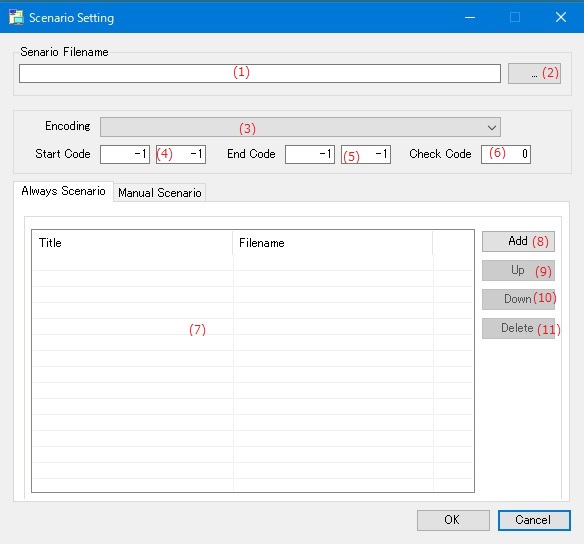Screen dimensions: 584x544
Task: Select the first Start Code input box
Action: 125,154
